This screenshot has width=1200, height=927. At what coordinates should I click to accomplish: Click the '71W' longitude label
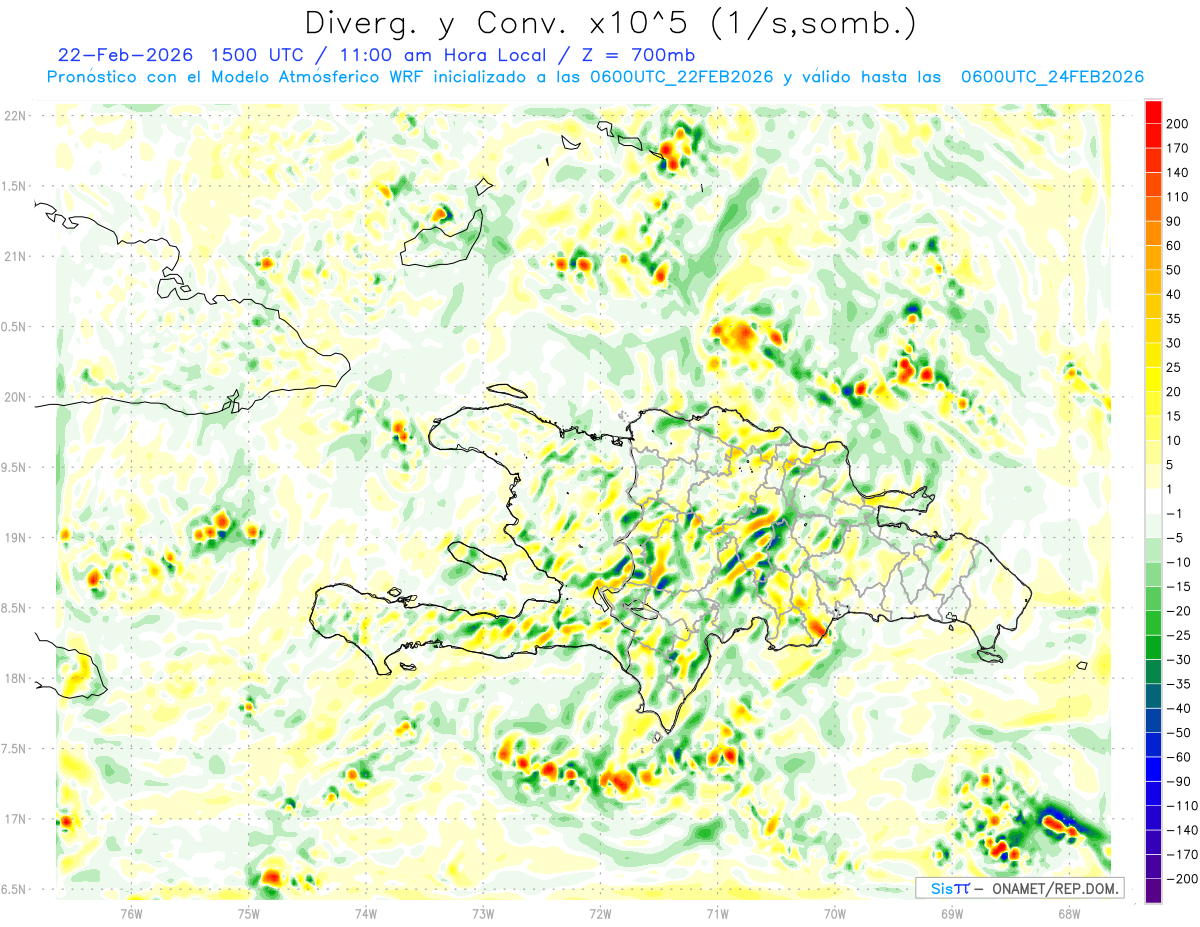pos(717,913)
